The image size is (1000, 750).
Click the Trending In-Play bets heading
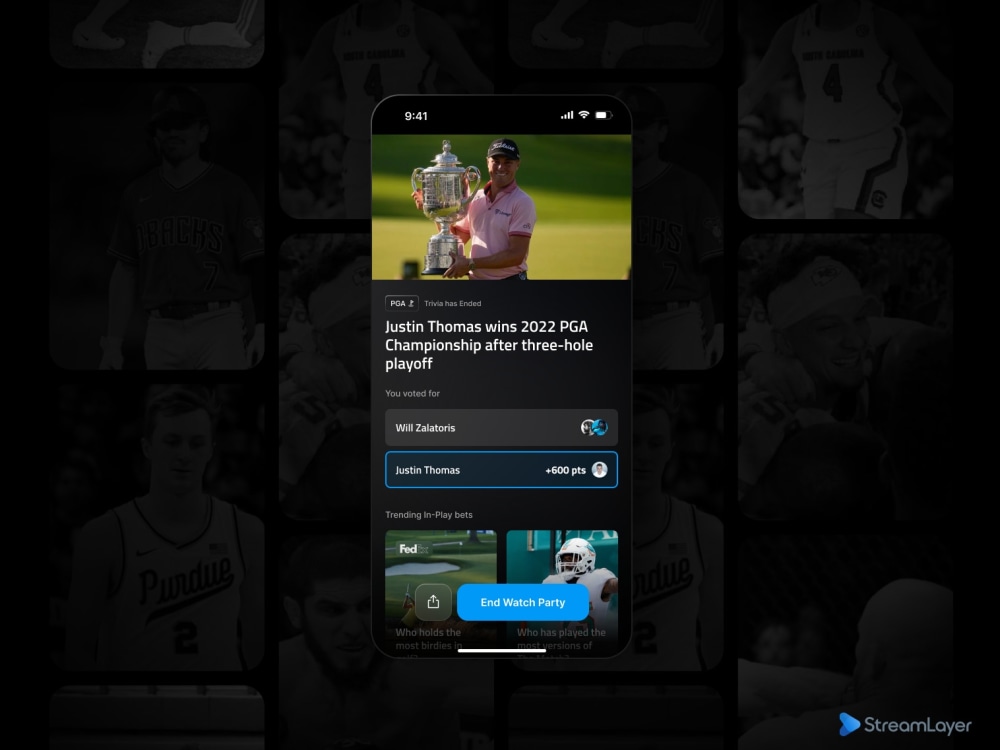point(429,515)
